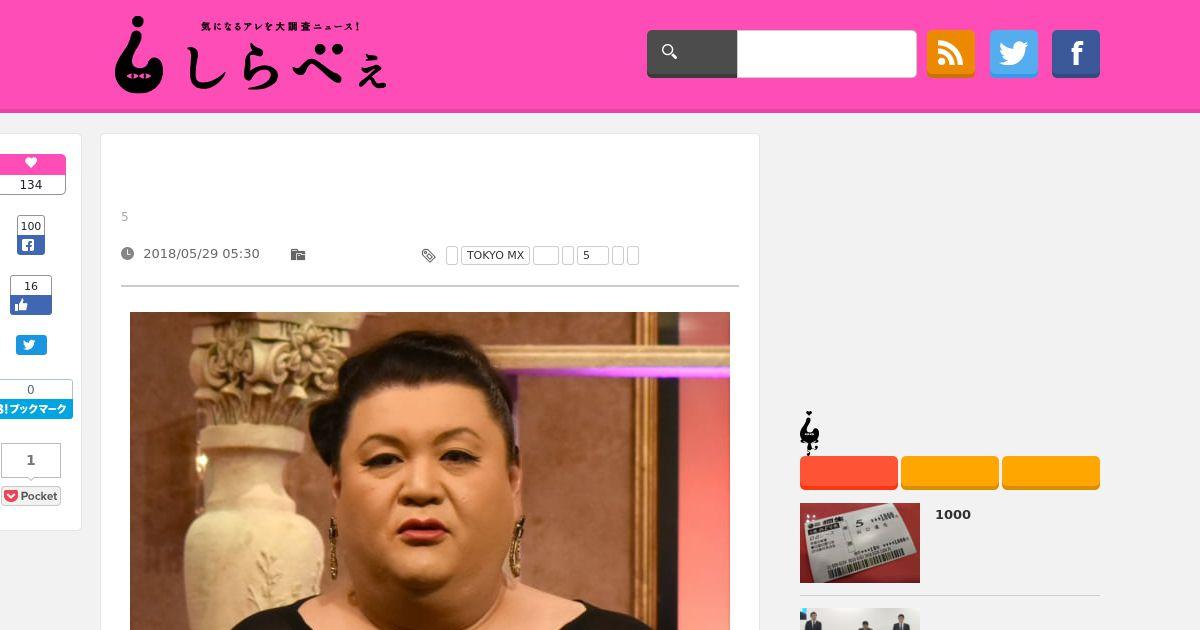The width and height of the screenshot is (1200, 630).
Task: Open the Shirabee site logo
Action: pyautogui.click(x=250, y=54)
